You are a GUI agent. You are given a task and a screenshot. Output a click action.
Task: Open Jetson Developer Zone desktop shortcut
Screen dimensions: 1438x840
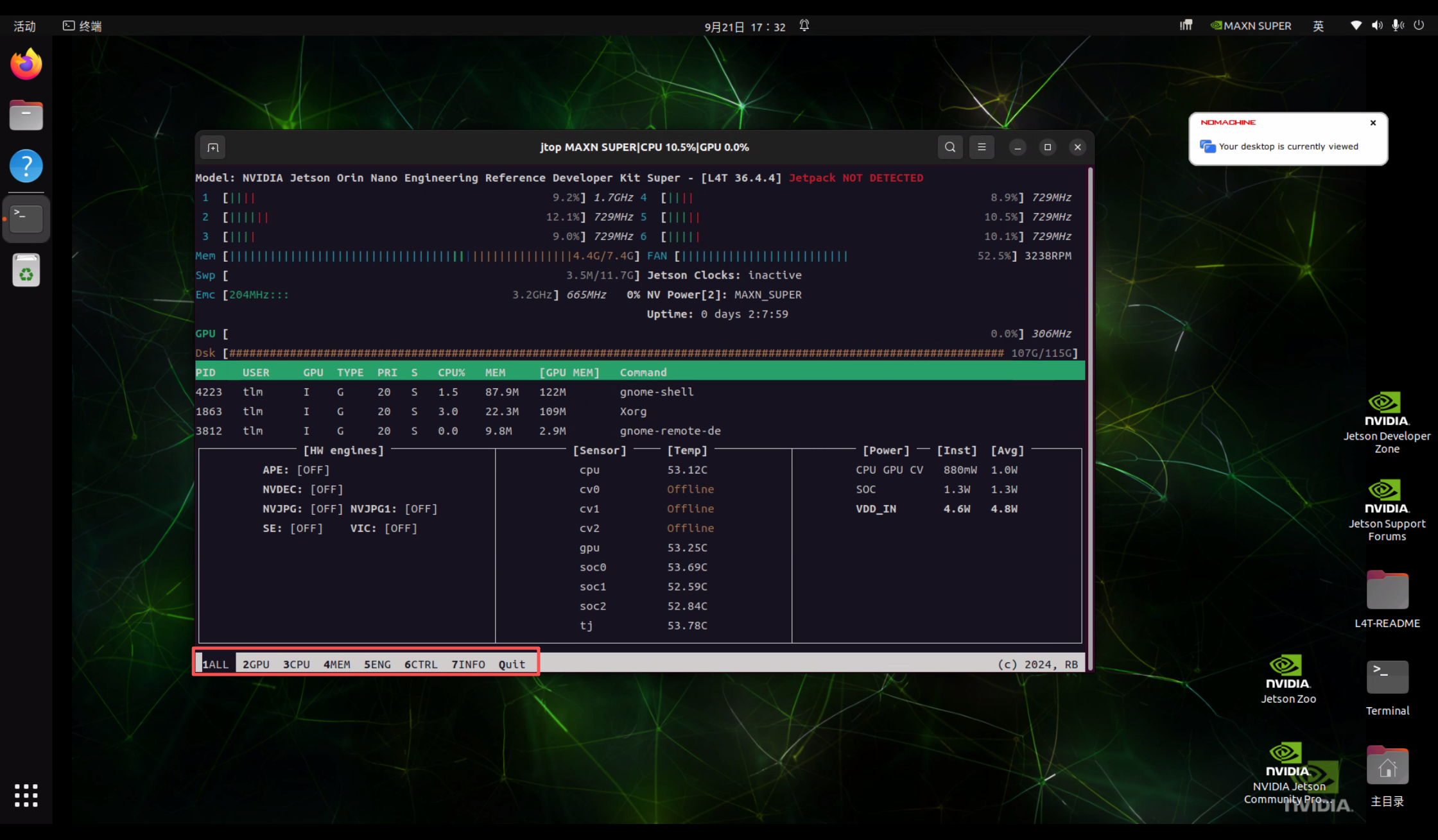[x=1387, y=422]
